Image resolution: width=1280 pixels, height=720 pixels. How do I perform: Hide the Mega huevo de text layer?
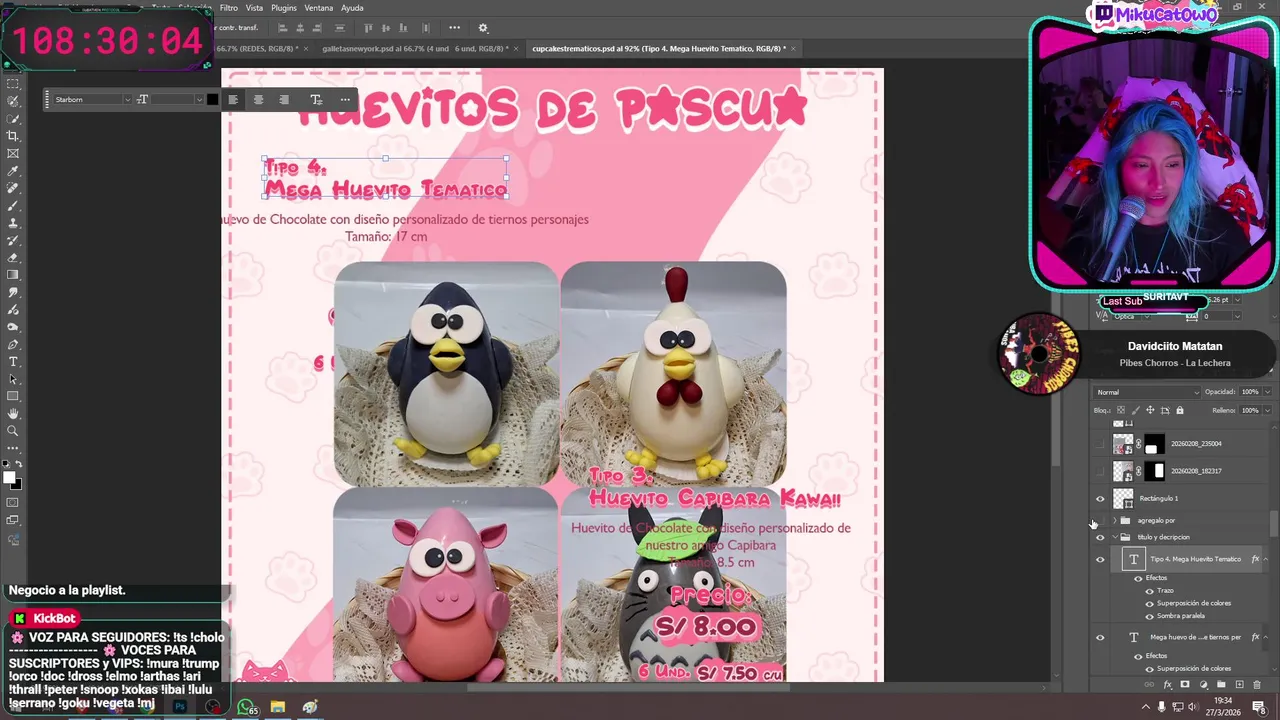coord(1100,637)
